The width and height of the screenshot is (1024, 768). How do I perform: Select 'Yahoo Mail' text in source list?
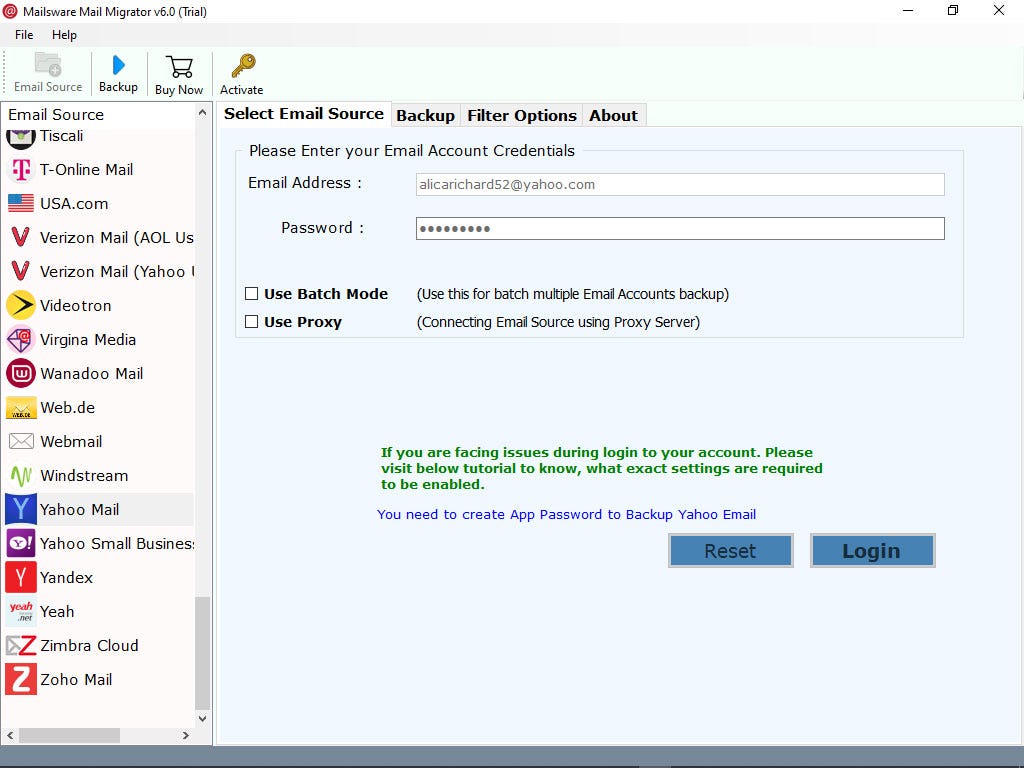(79, 509)
